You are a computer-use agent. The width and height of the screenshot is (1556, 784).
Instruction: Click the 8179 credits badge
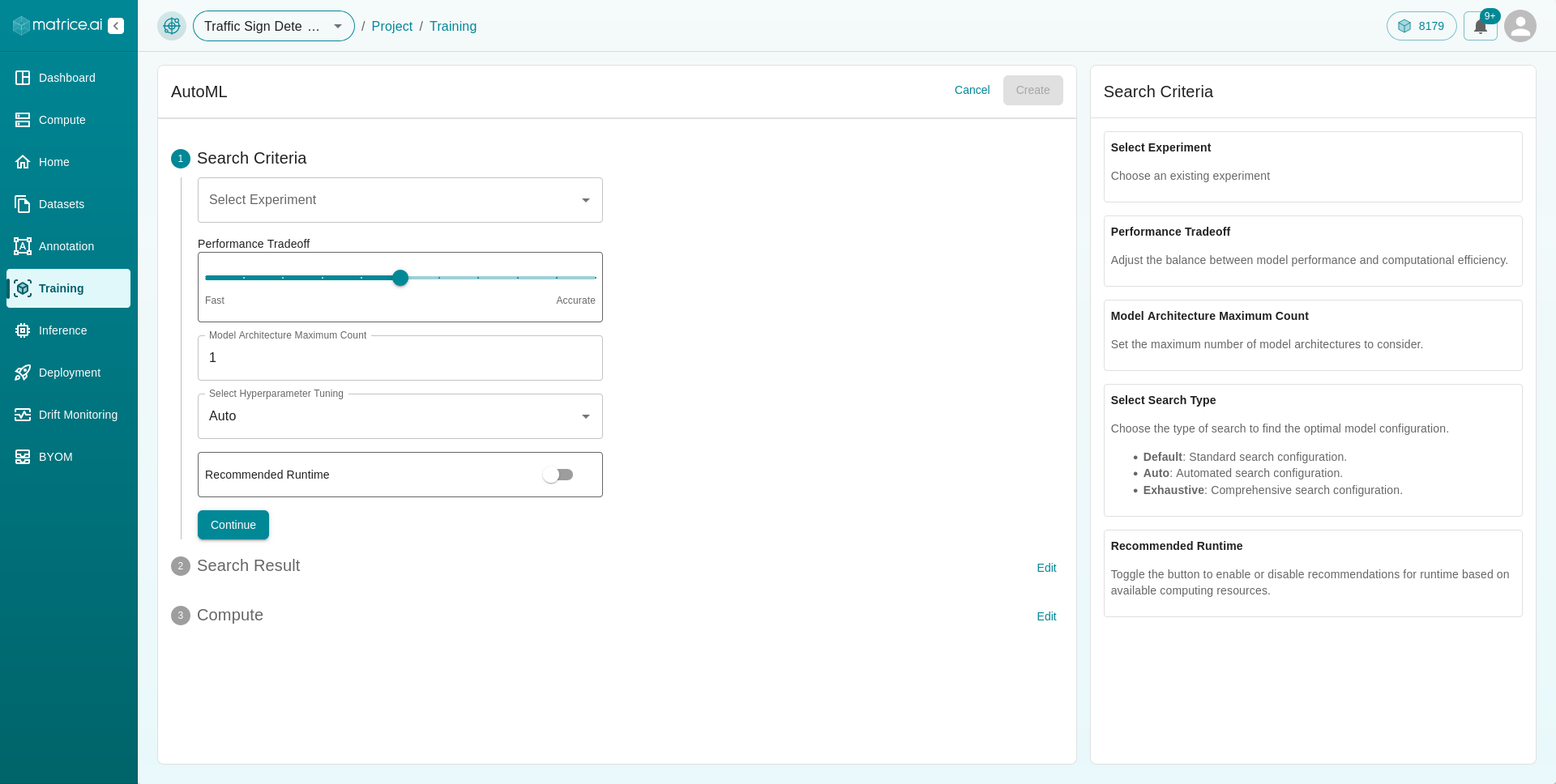(x=1421, y=26)
